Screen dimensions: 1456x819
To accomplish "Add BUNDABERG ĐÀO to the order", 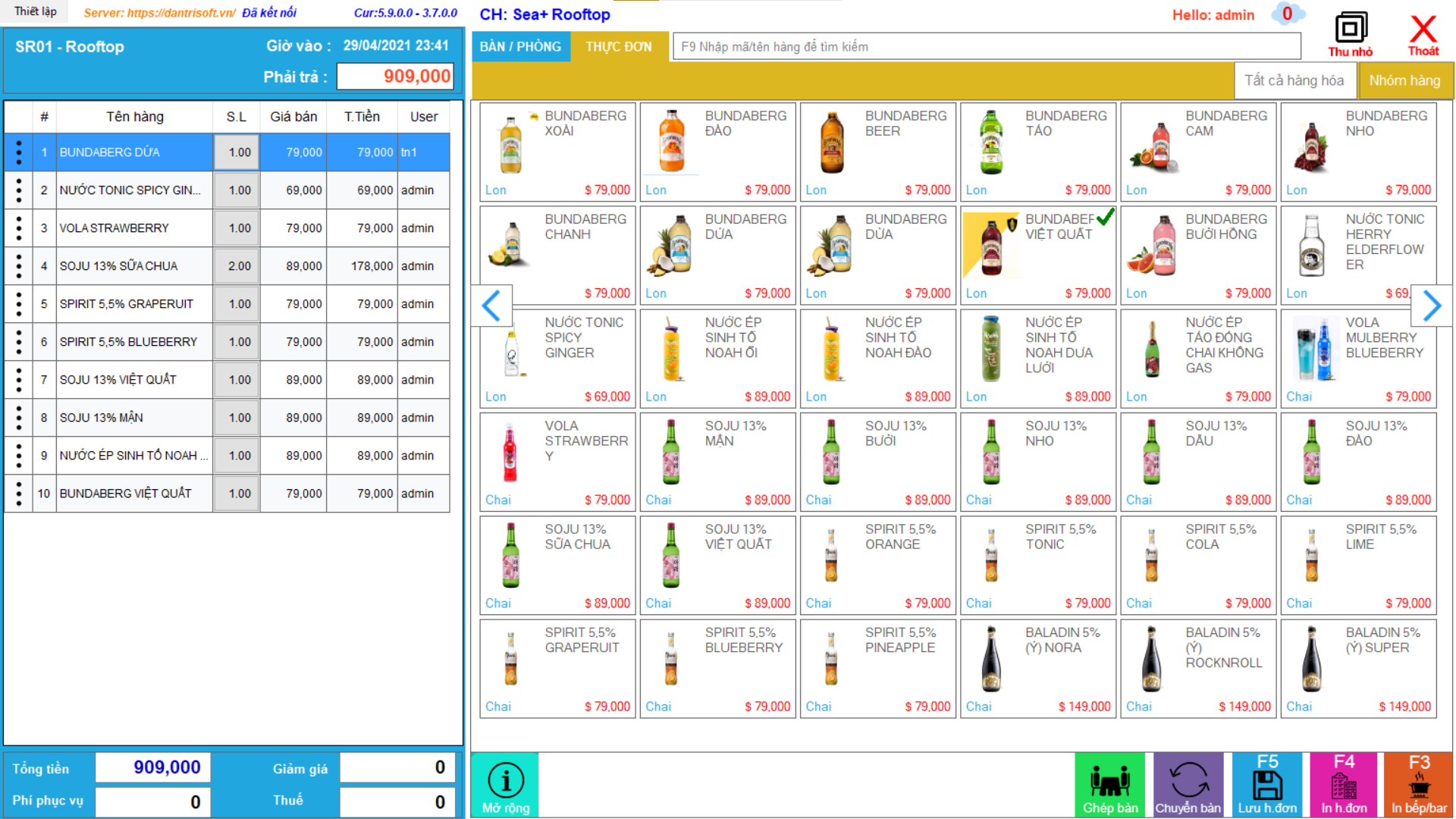I will 717,152.
